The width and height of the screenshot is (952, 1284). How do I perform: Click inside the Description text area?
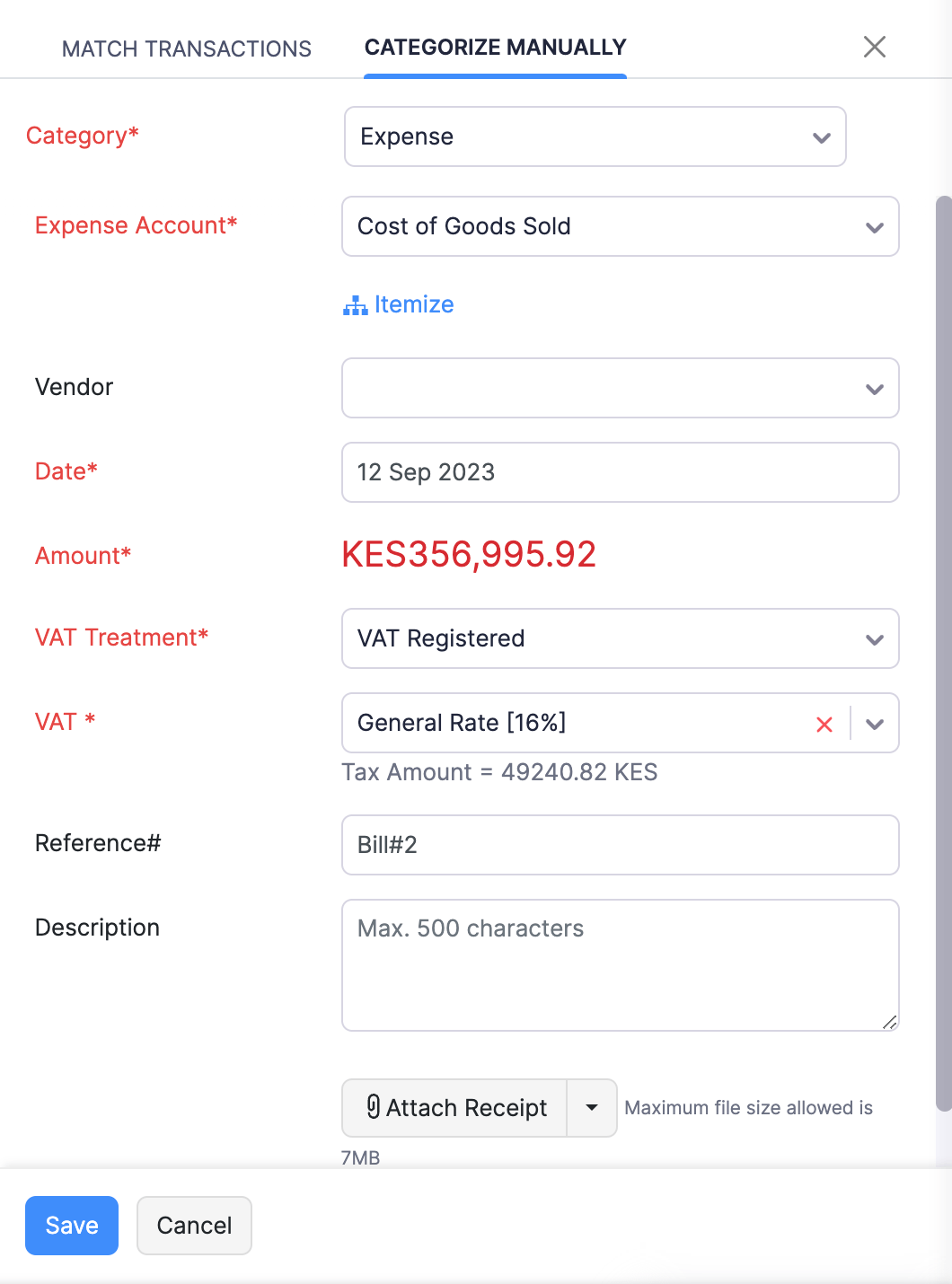point(620,965)
